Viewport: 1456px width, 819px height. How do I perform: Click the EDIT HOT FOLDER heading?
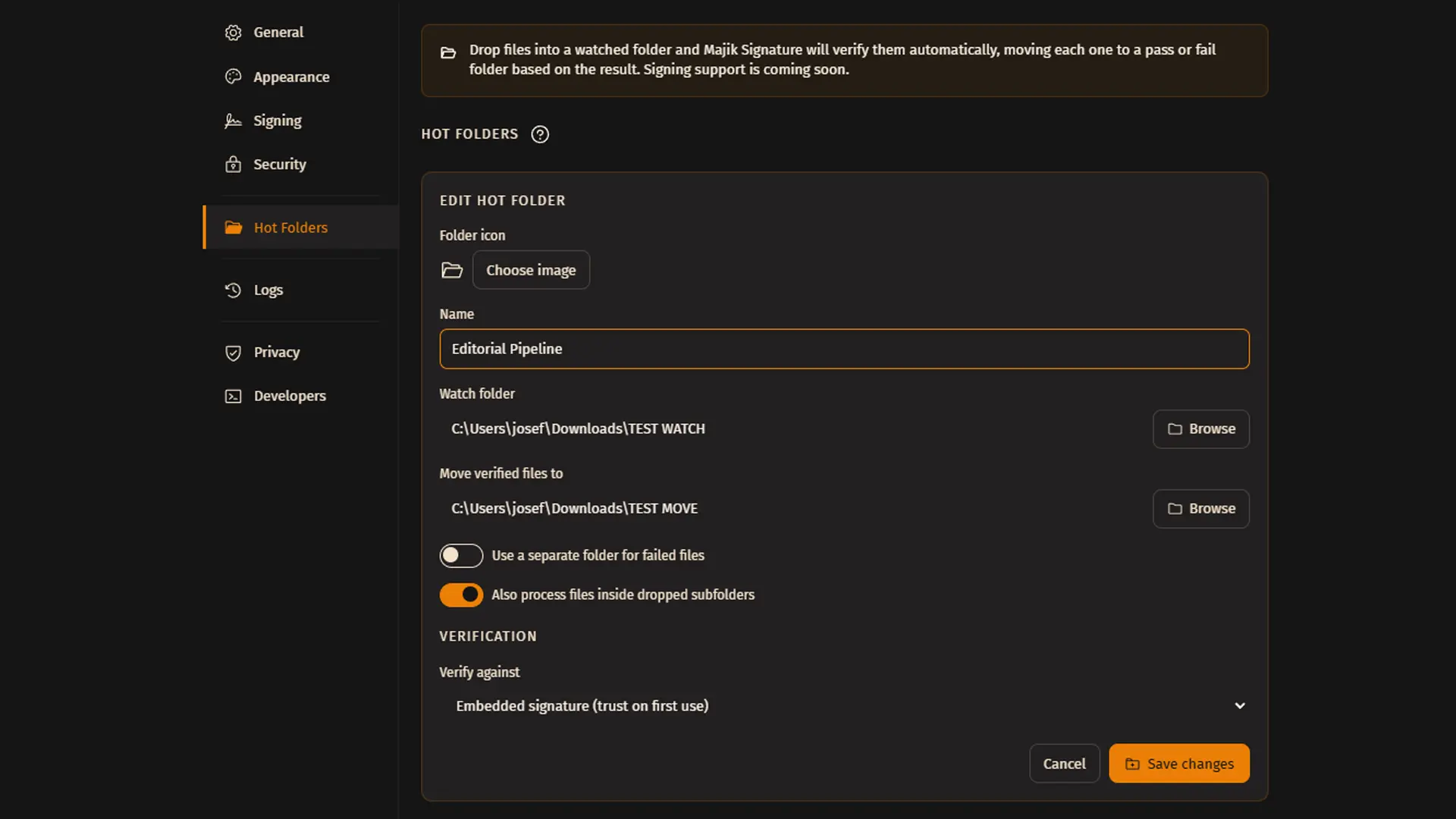pyautogui.click(x=502, y=201)
